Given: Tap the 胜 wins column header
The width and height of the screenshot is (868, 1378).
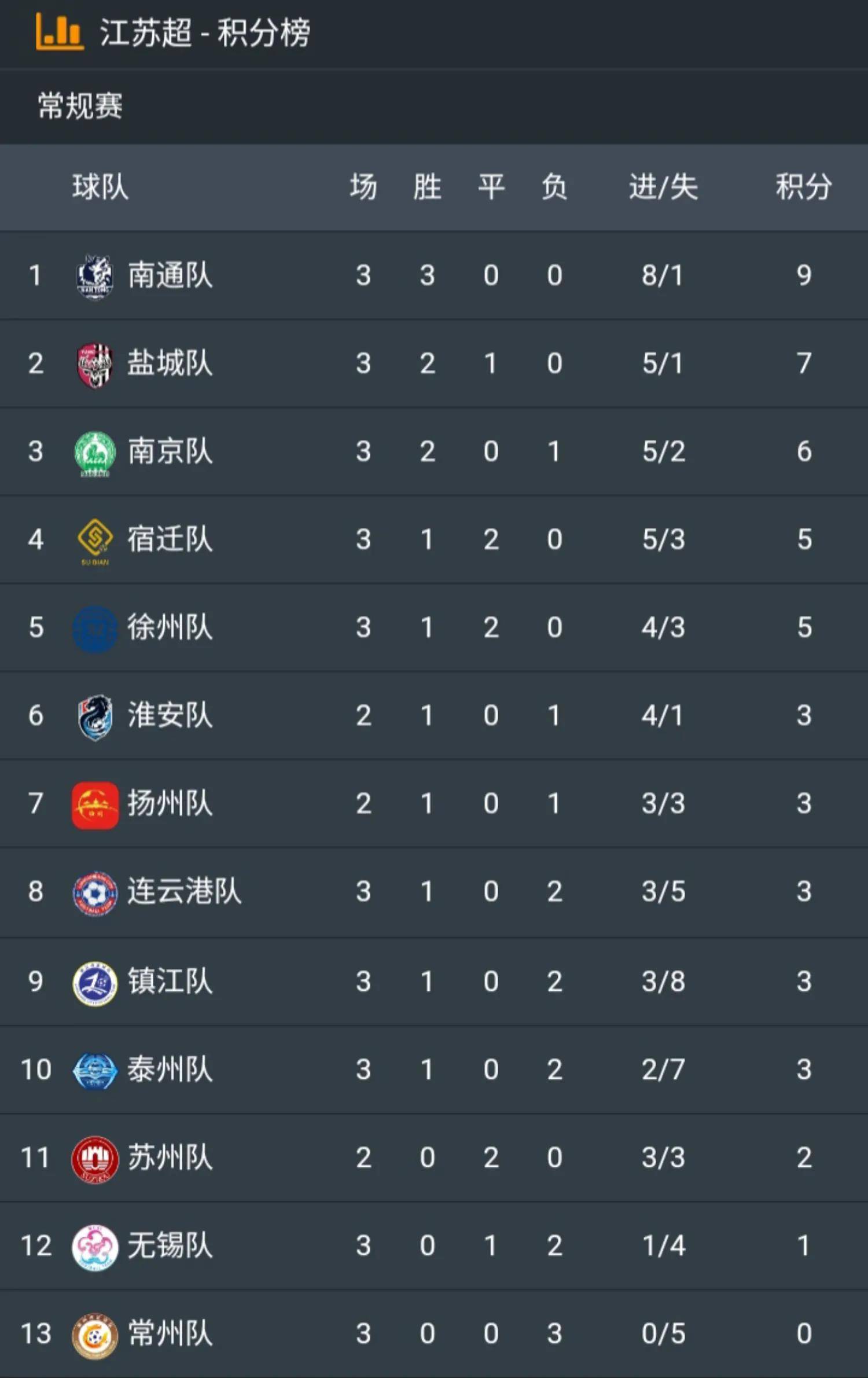Looking at the screenshot, I should 427,187.
